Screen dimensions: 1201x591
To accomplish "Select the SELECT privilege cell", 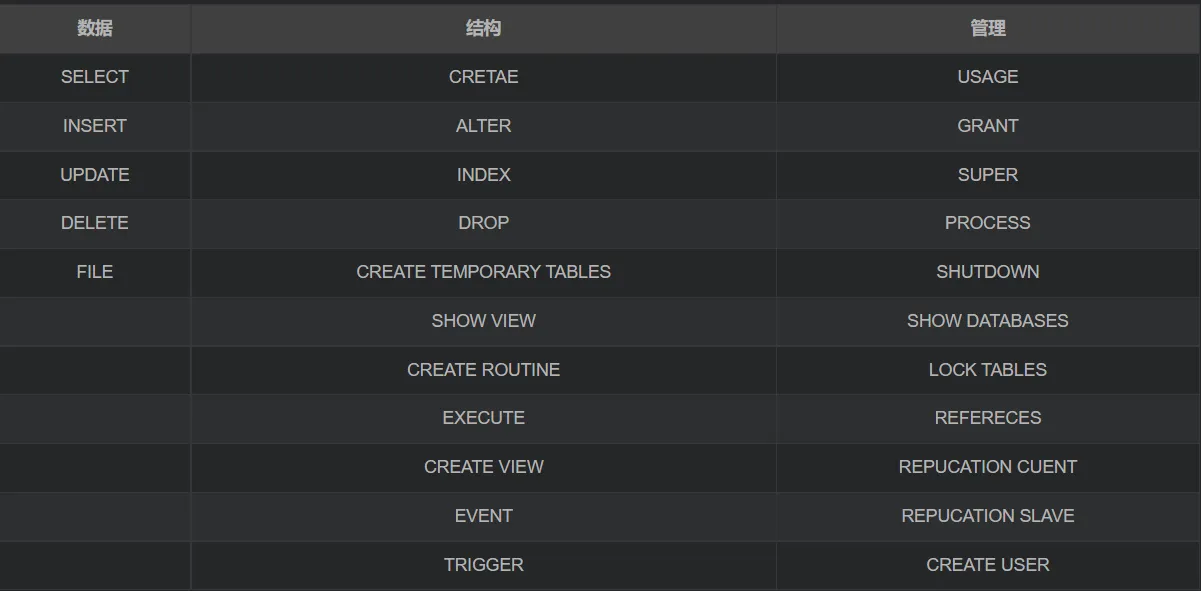I will coord(95,77).
